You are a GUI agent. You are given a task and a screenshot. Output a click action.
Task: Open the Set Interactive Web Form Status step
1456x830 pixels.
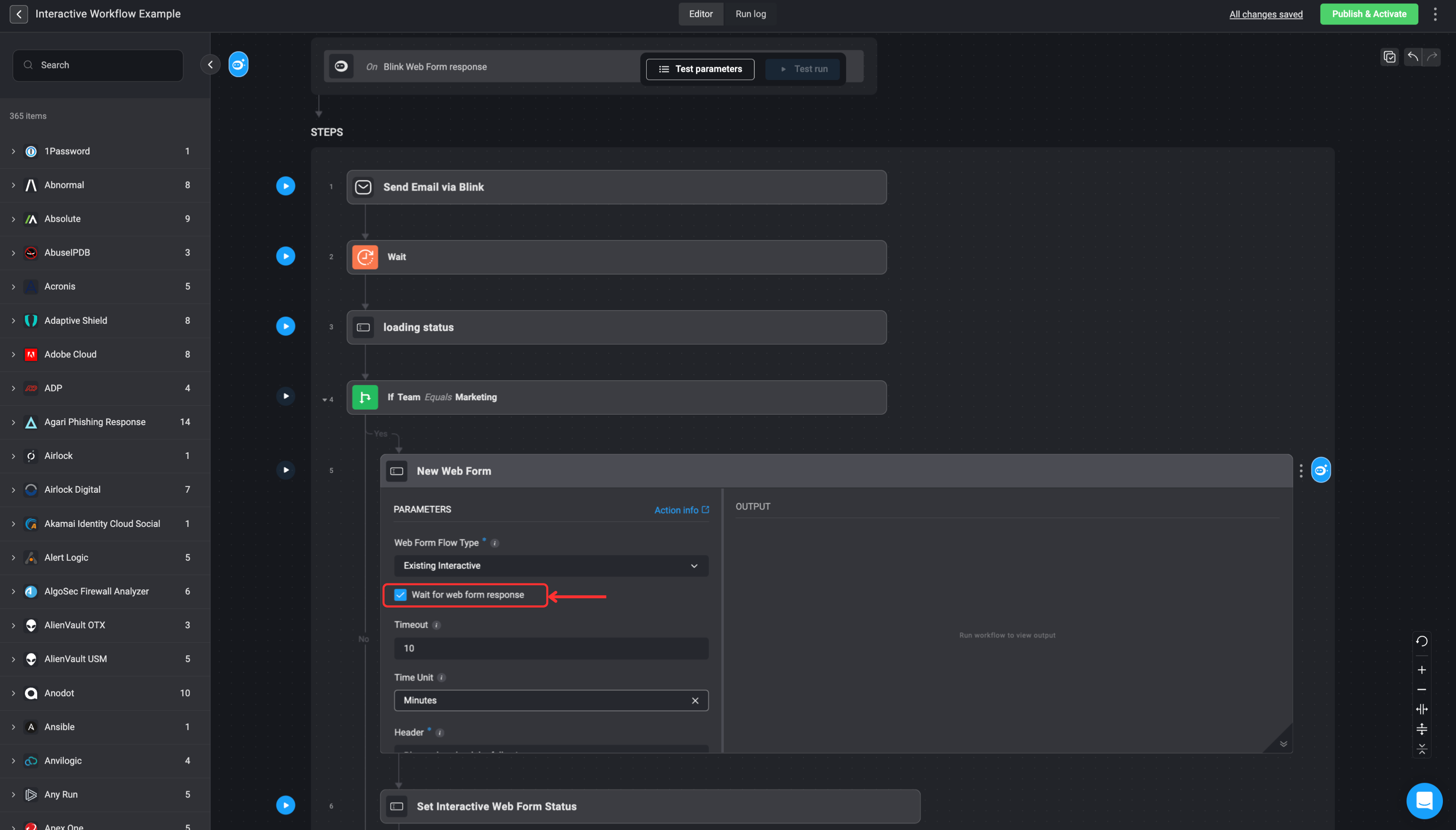tap(650, 806)
